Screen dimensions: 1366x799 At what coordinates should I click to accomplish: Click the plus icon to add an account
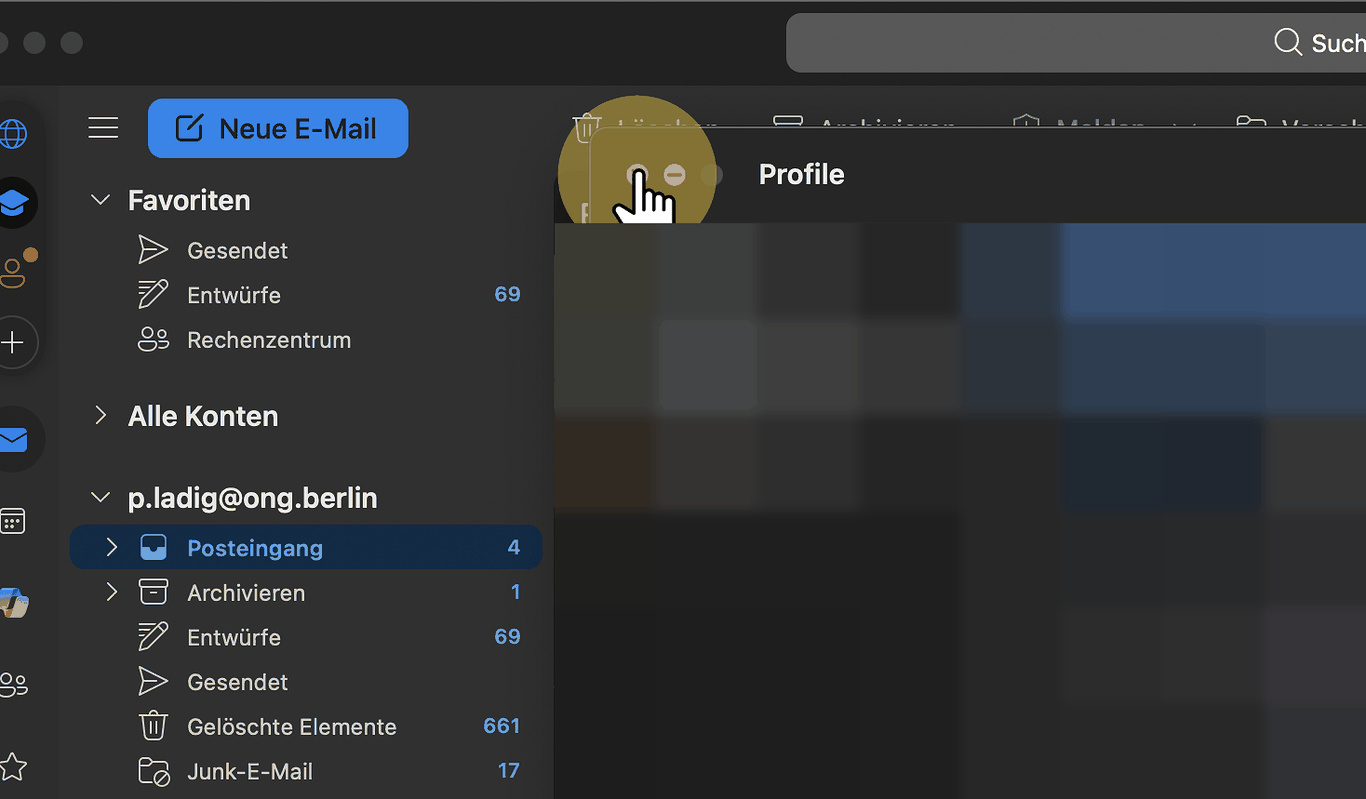pos(13,343)
